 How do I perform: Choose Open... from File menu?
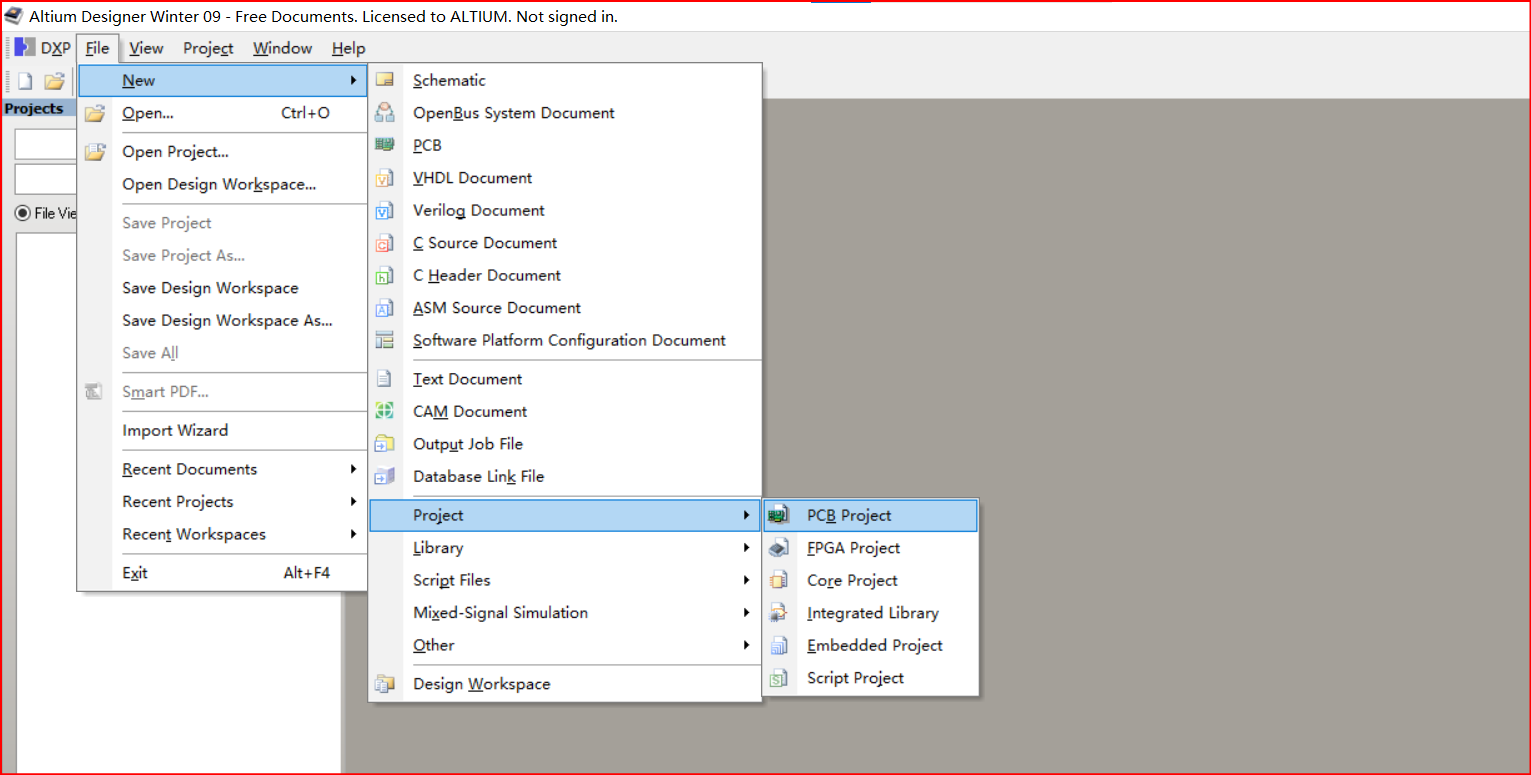pyautogui.click(x=223, y=113)
